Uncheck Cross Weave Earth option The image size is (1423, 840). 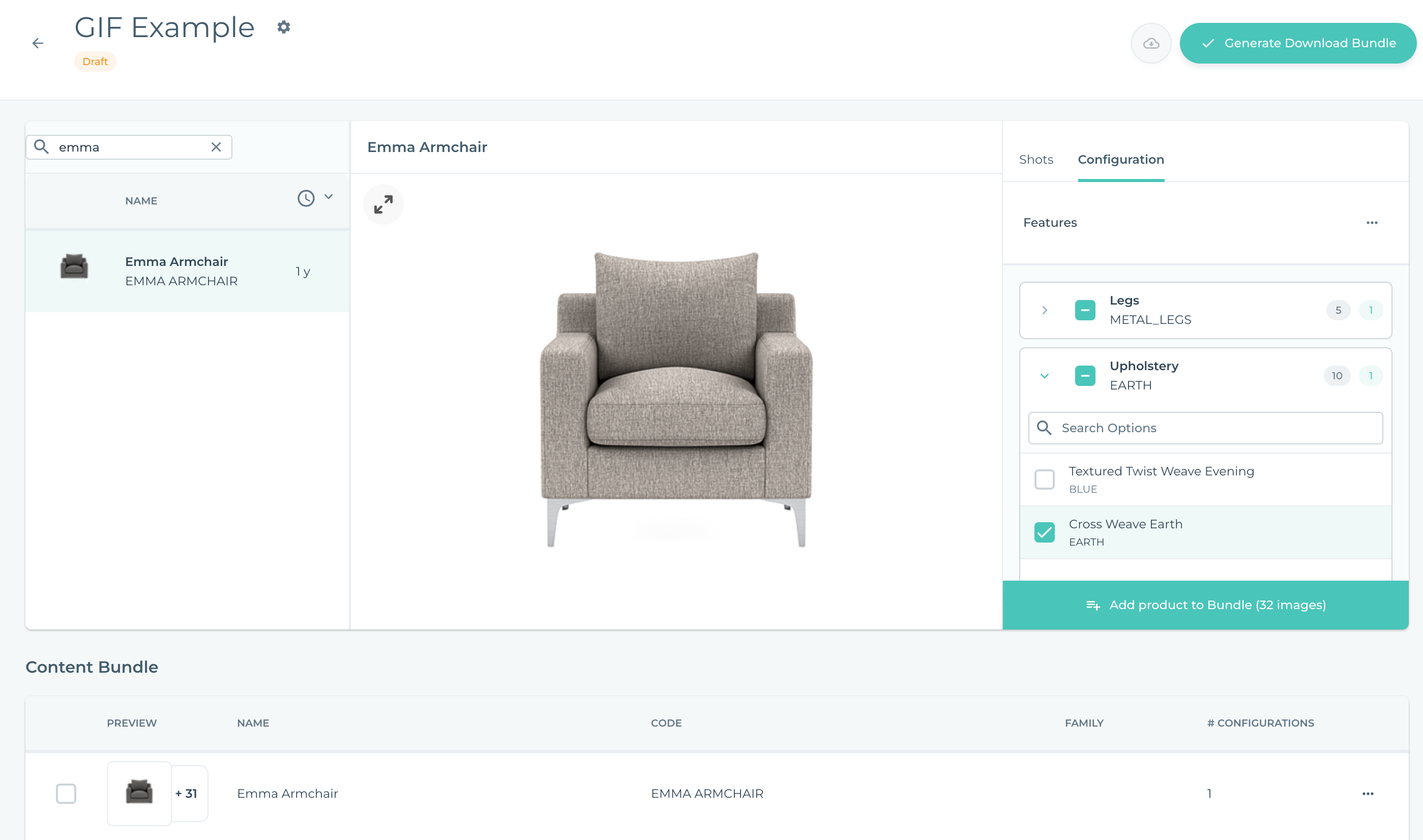[x=1044, y=532]
